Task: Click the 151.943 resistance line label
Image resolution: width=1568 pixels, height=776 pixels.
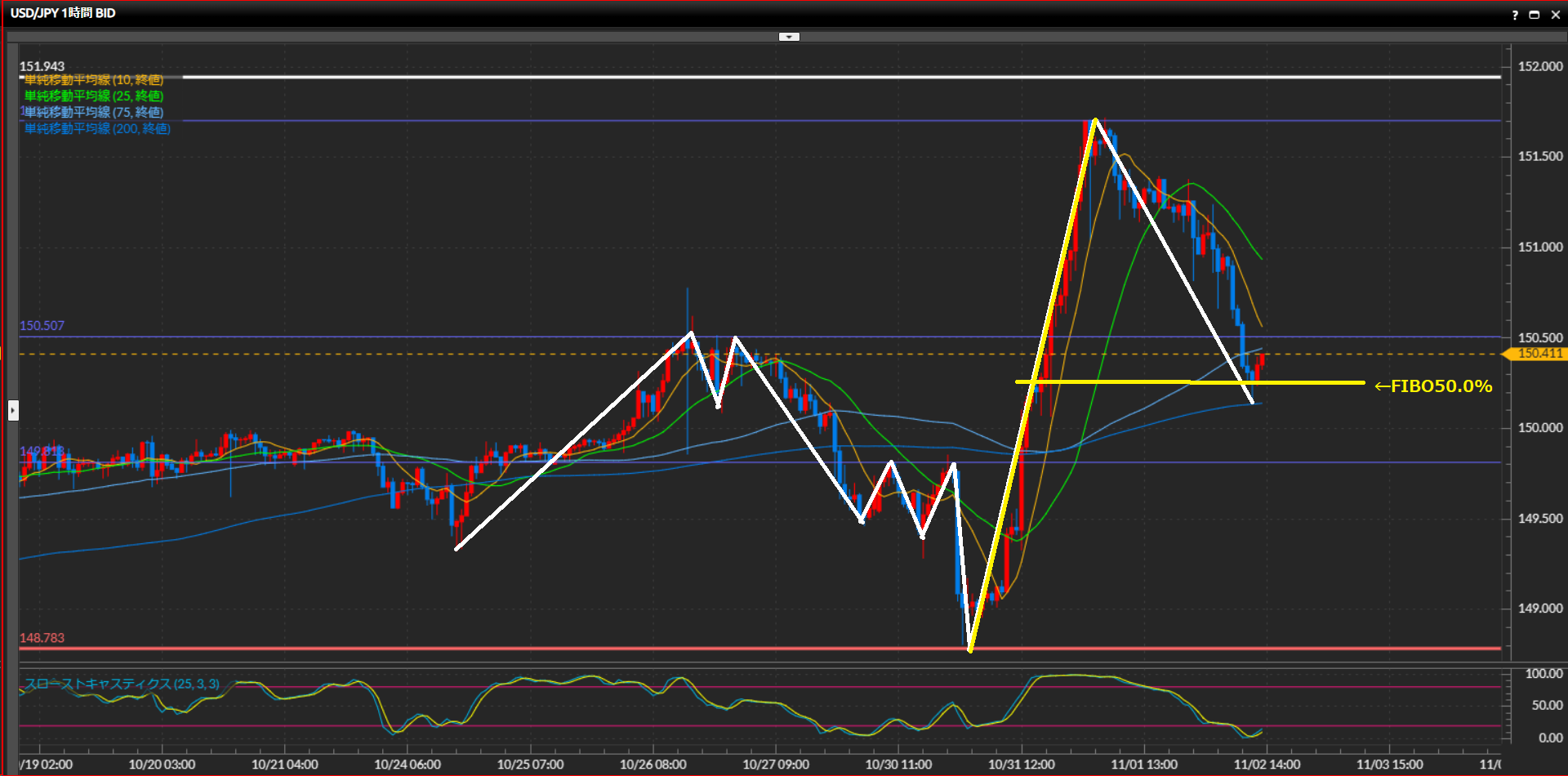Action: tap(42, 66)
